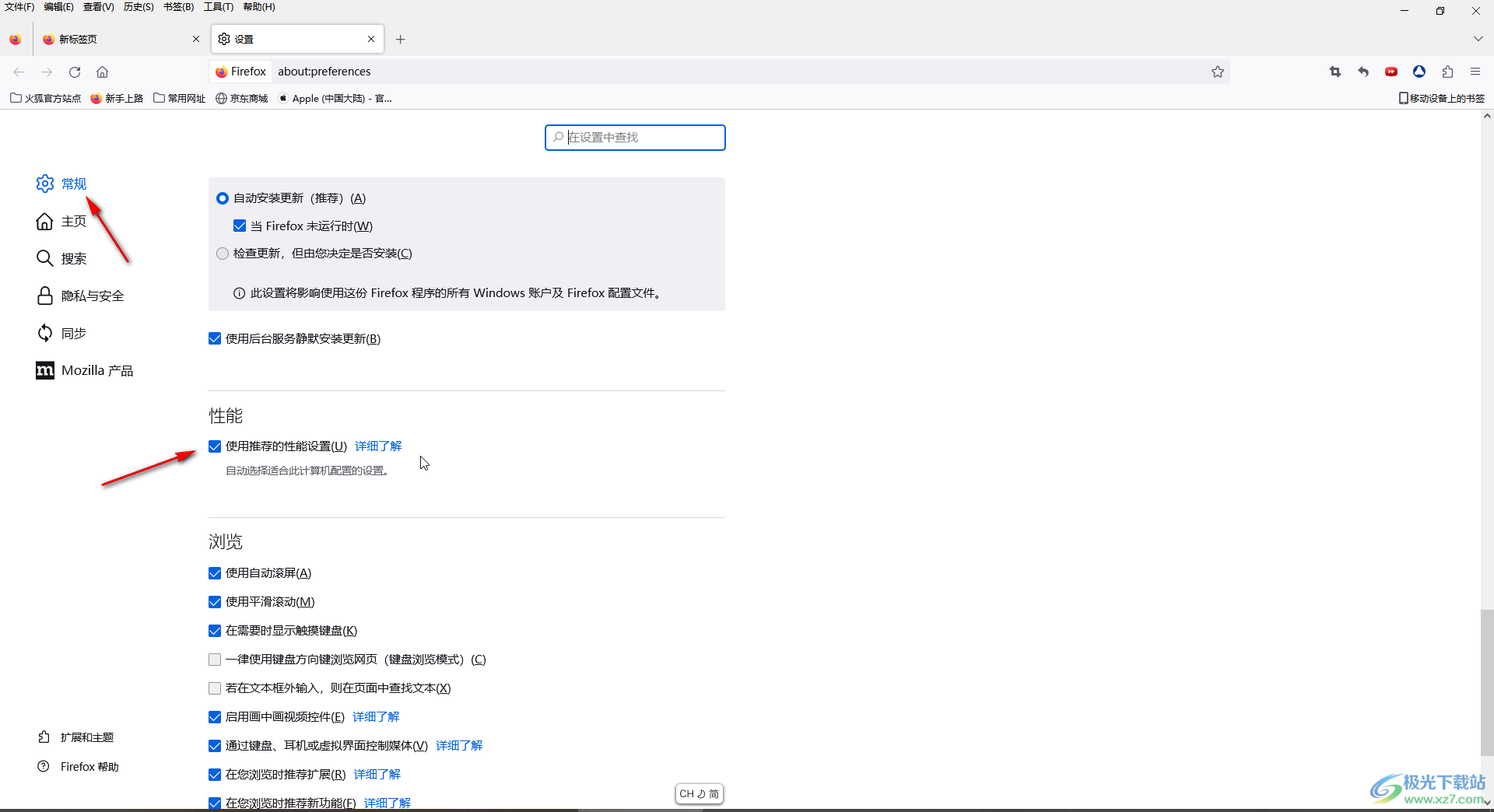Open 火狐官方站点 bookmark folder
The height and width of the screenshot is (812, 1494).
point(45,98)
